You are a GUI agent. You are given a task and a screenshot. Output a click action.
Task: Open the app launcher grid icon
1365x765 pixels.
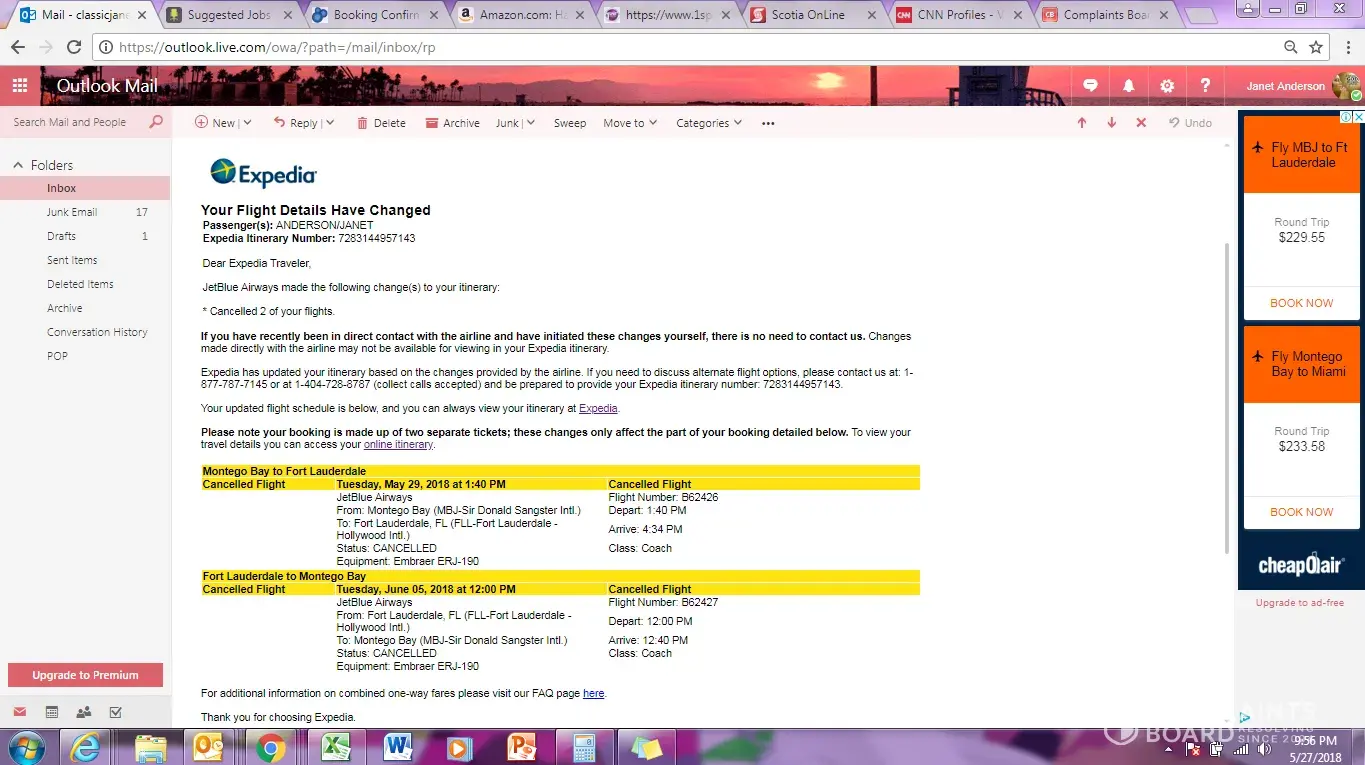coord(20,86)
